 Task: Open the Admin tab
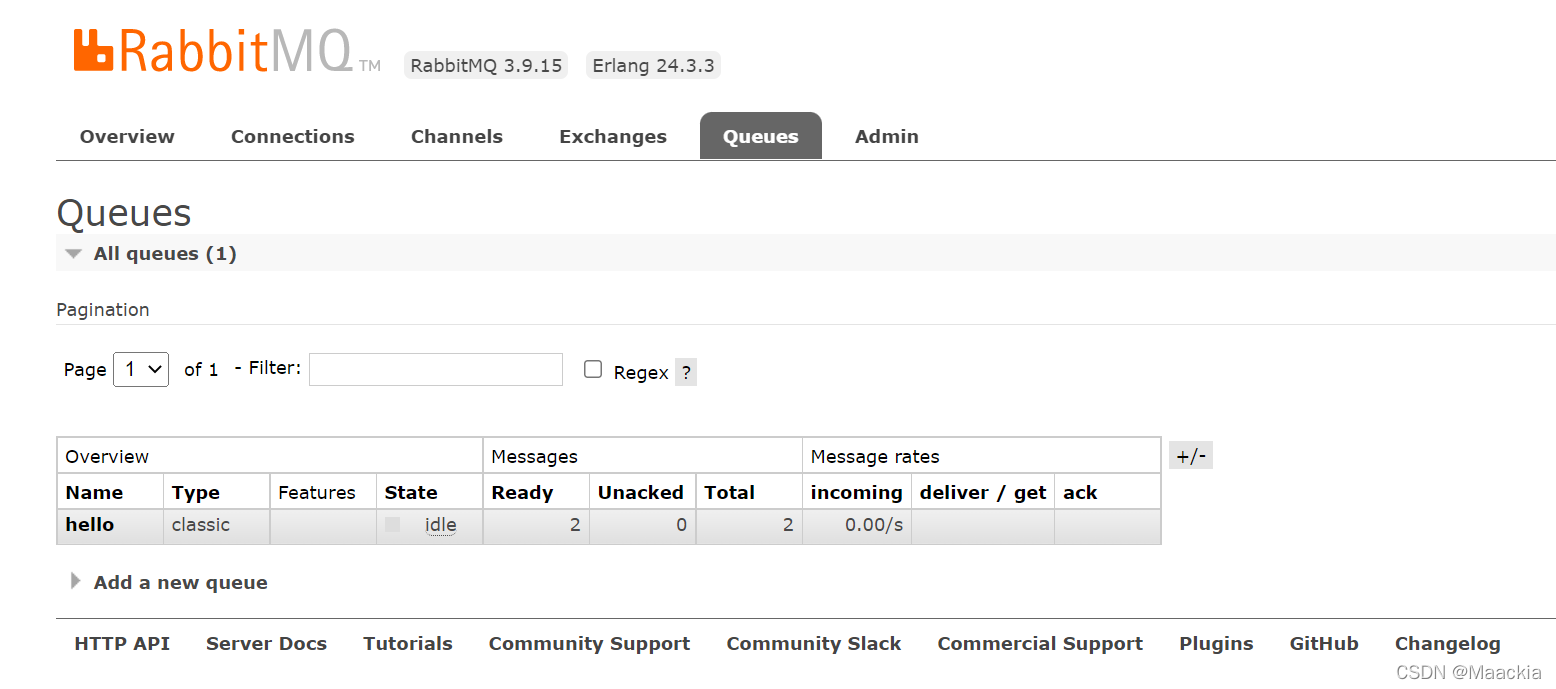(x=887, y=136)
